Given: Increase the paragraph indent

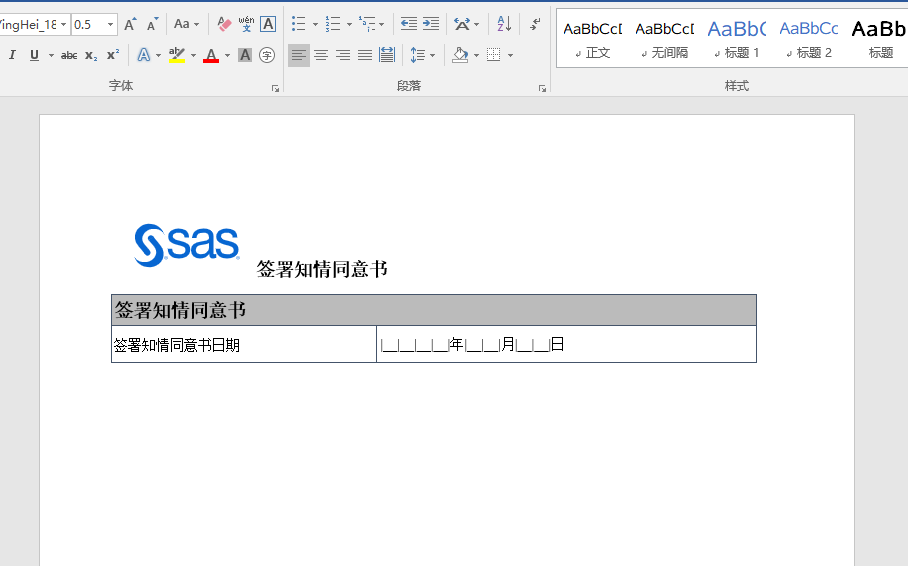Looking at the screenshot, I should click(x=431, y=24).
